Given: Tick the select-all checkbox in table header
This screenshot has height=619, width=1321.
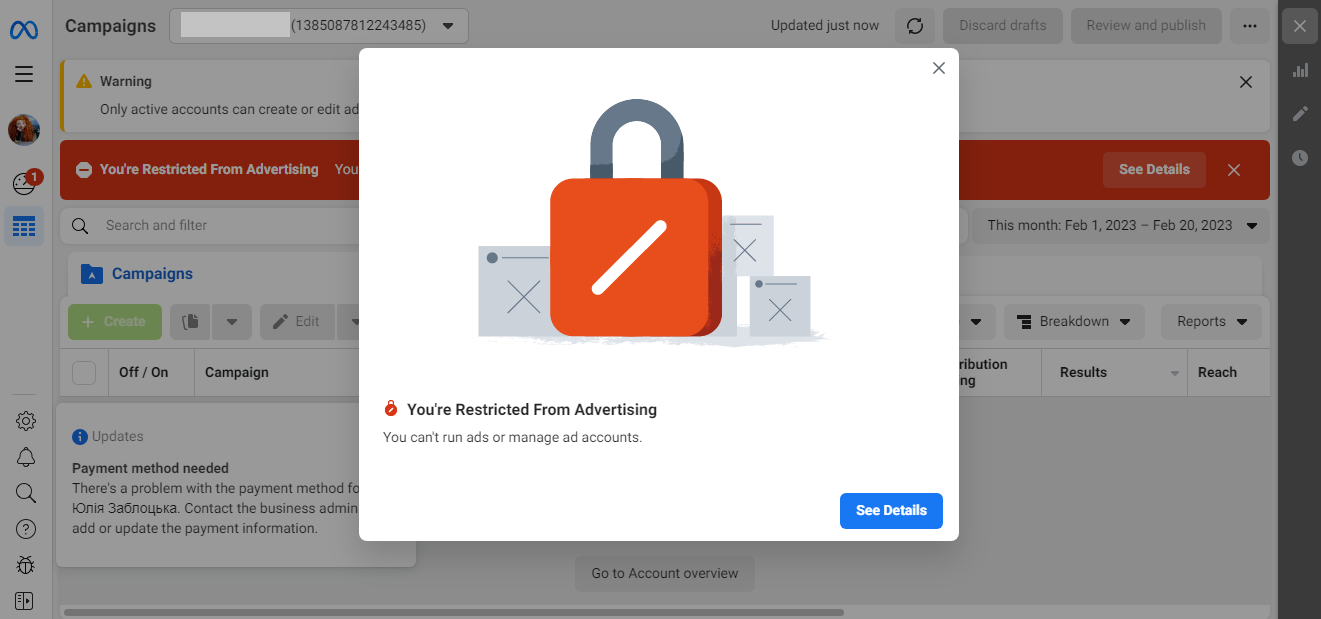Looking at the screenshot, I should click(x=84, y=373).
